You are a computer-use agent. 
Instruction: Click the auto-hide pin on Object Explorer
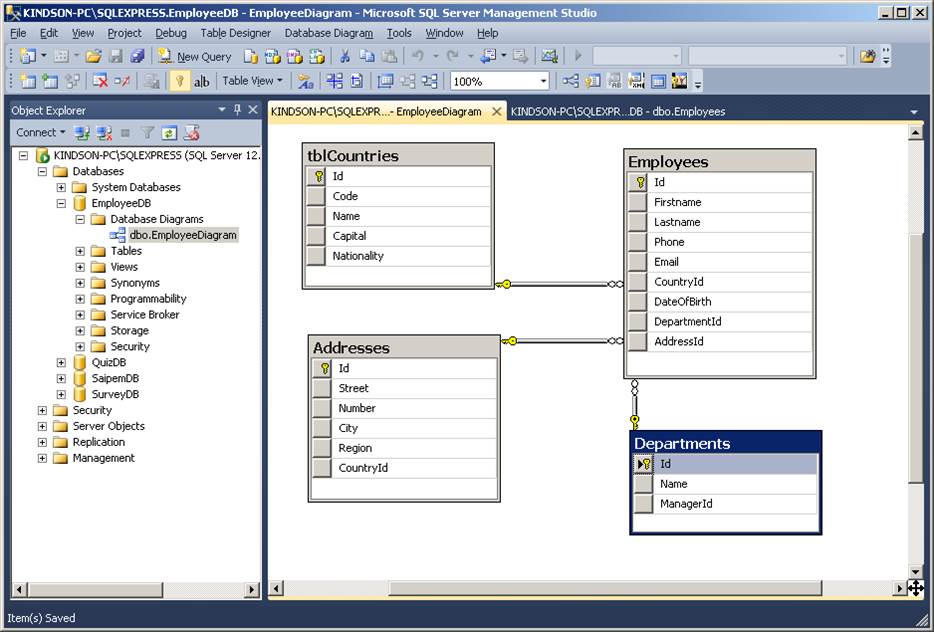(238, 110)
